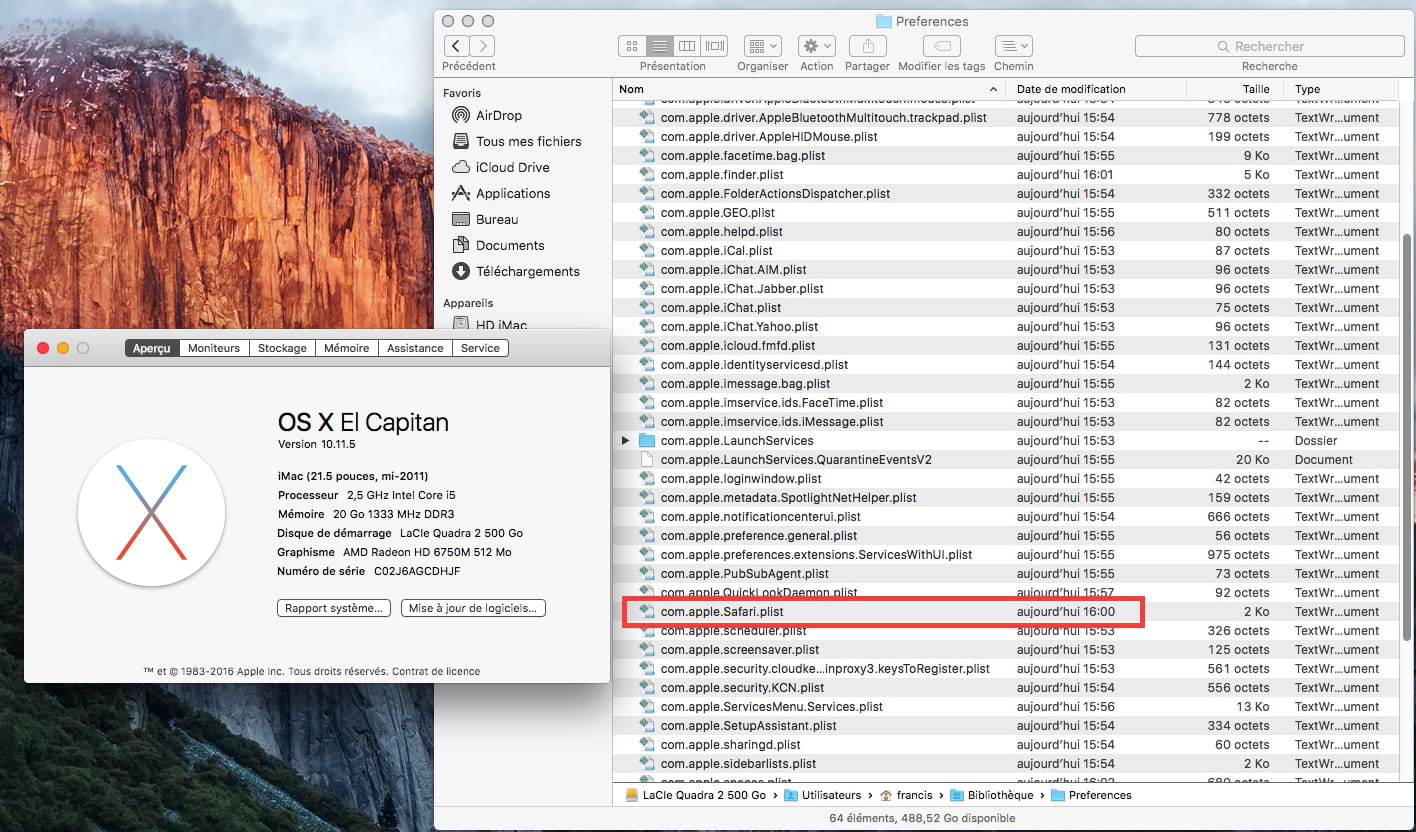1416x832 pixels.
Task: Click Utilisateurs in the path bar
Action: [822, 795]
